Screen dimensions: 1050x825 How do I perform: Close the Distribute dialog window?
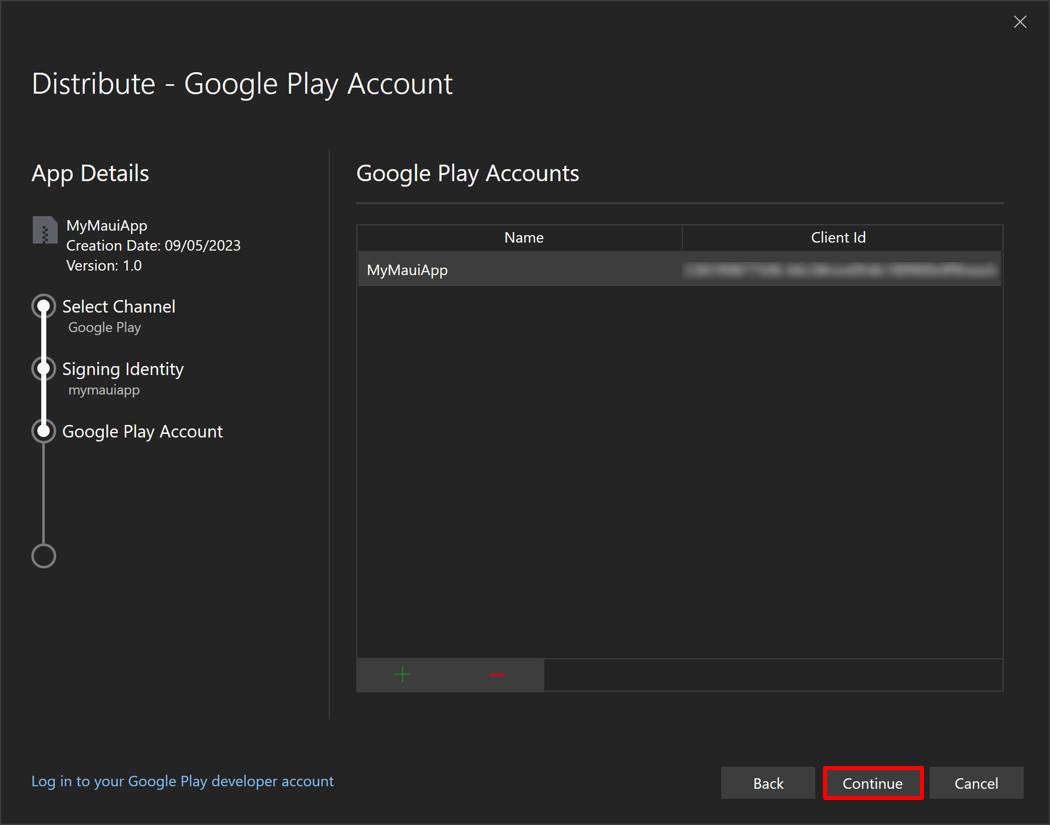click(1020, 22)
